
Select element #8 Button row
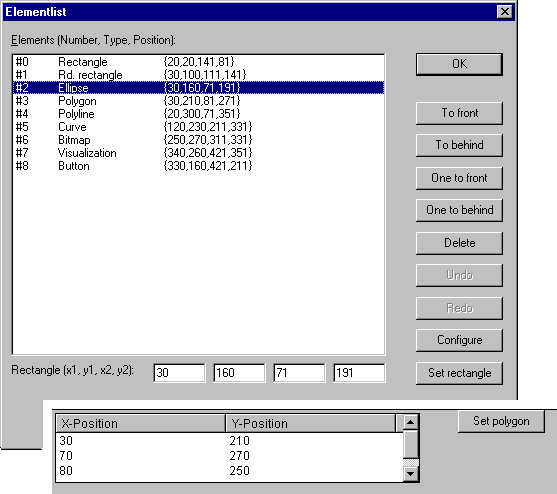(x=199, y=166)
